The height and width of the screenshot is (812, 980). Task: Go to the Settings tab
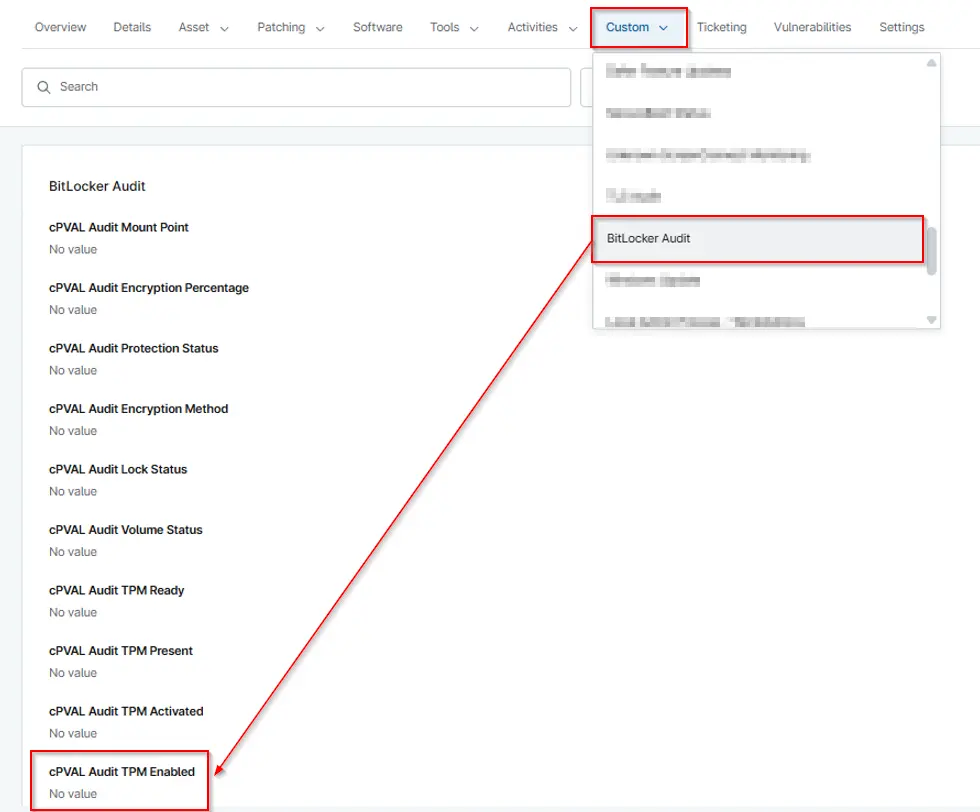click(901, 27)
